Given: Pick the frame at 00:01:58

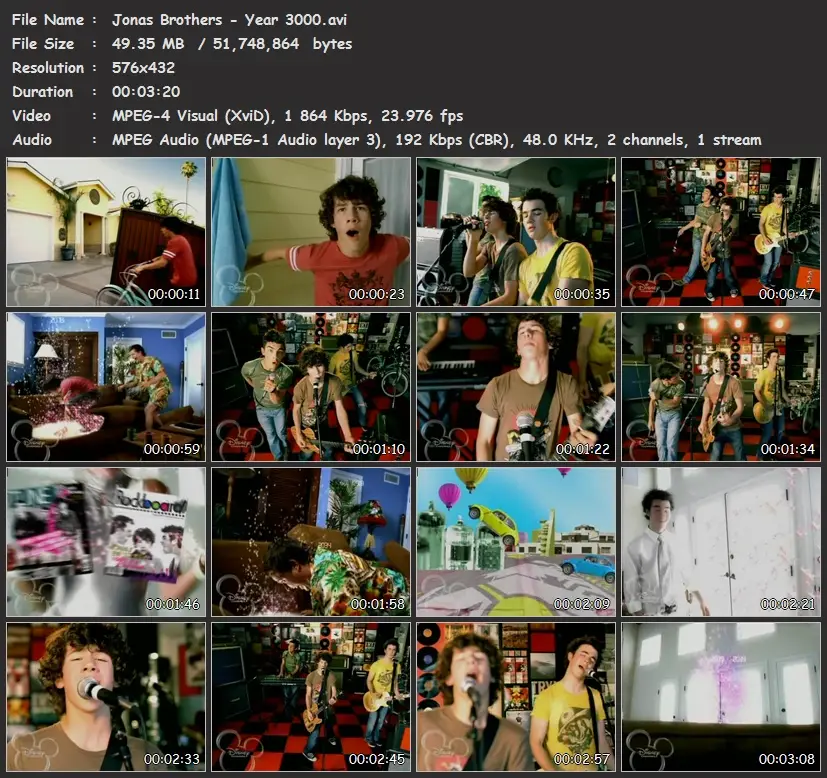Looking at the screenshot, I should (x=311, y=542).
